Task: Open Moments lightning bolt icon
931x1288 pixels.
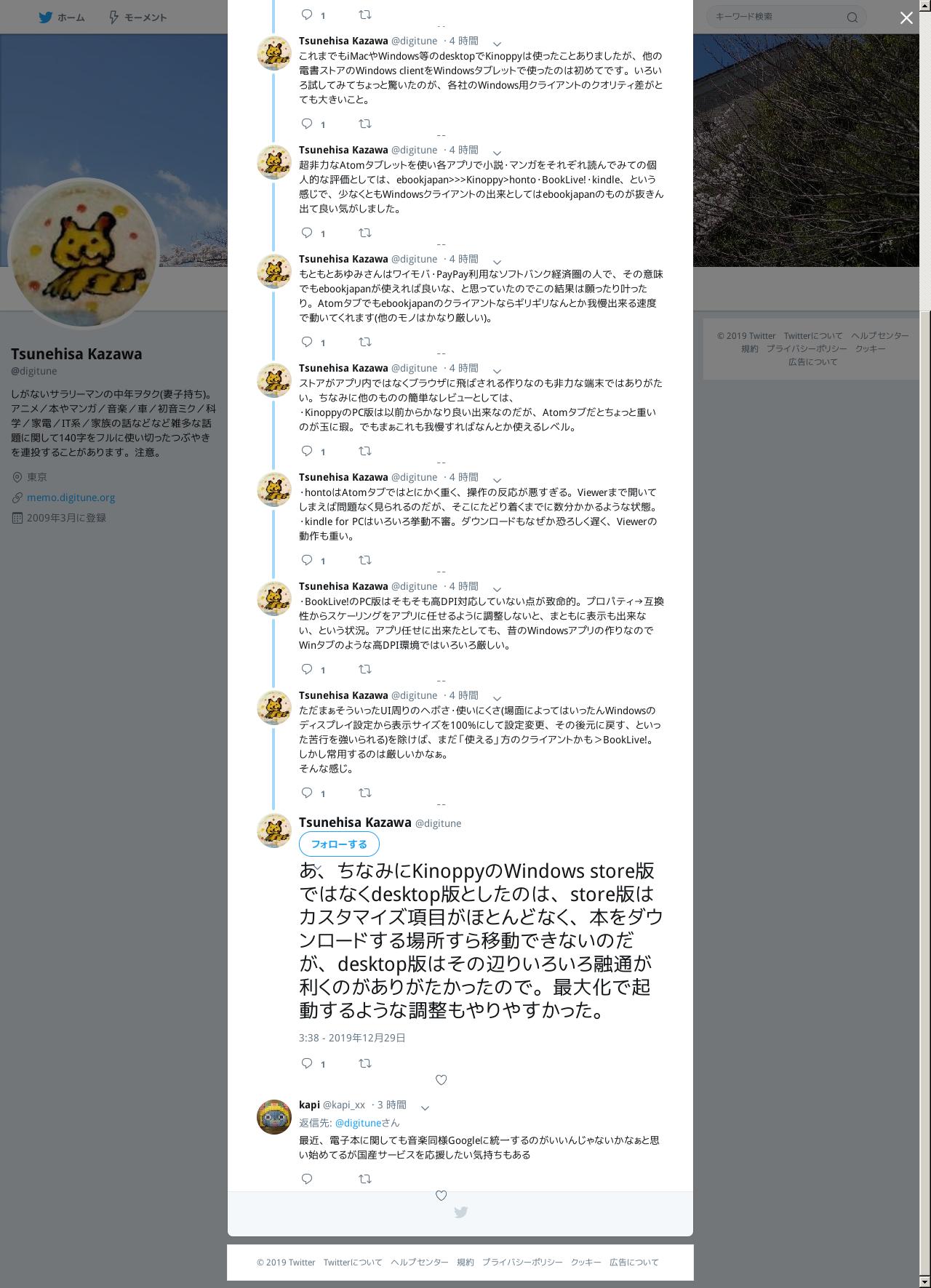Action: click(113, 17)
